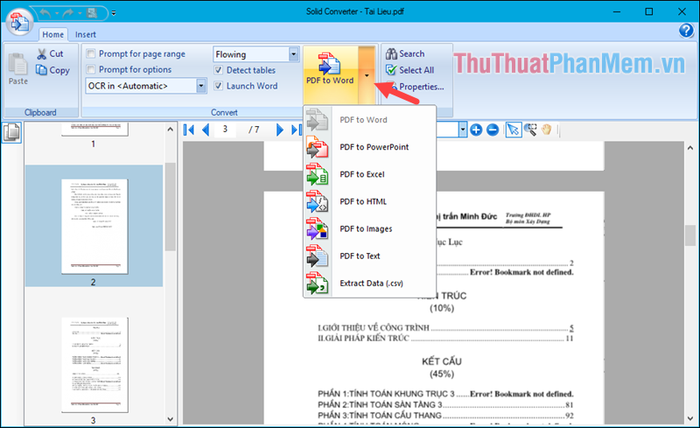Open the help question mark icon
This screenshot has width=700, height=428.
coord(686,30)
